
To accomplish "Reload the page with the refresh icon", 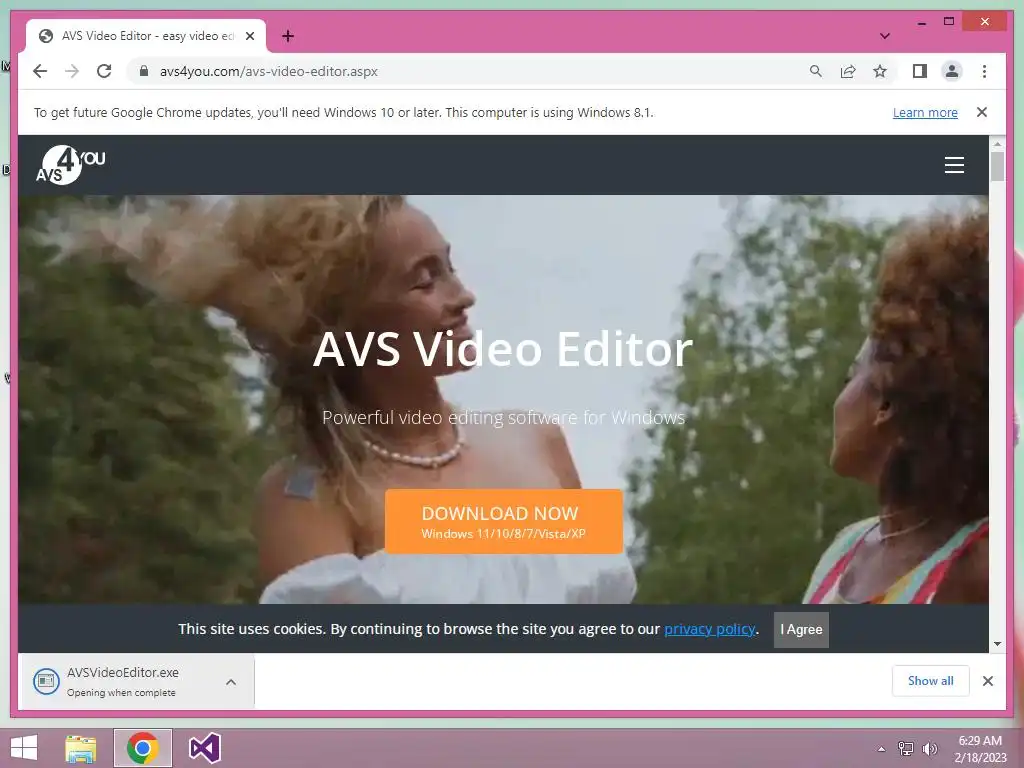I will click(104, 71).
